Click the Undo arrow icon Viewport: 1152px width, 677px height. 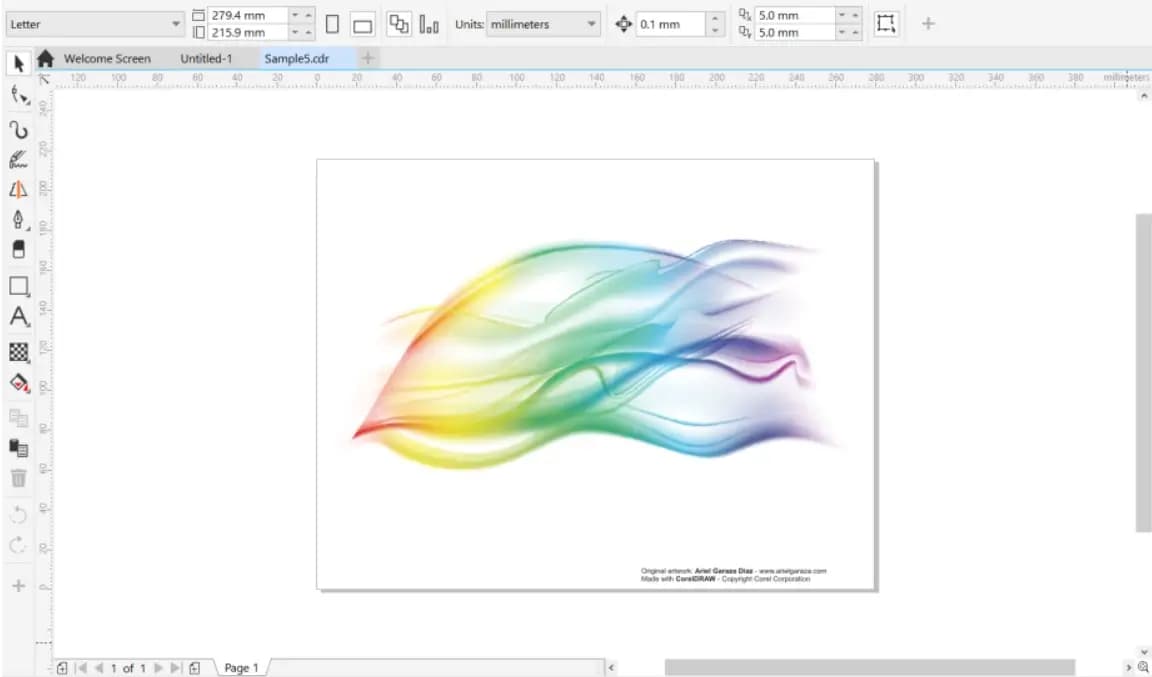tap(18, 515)
